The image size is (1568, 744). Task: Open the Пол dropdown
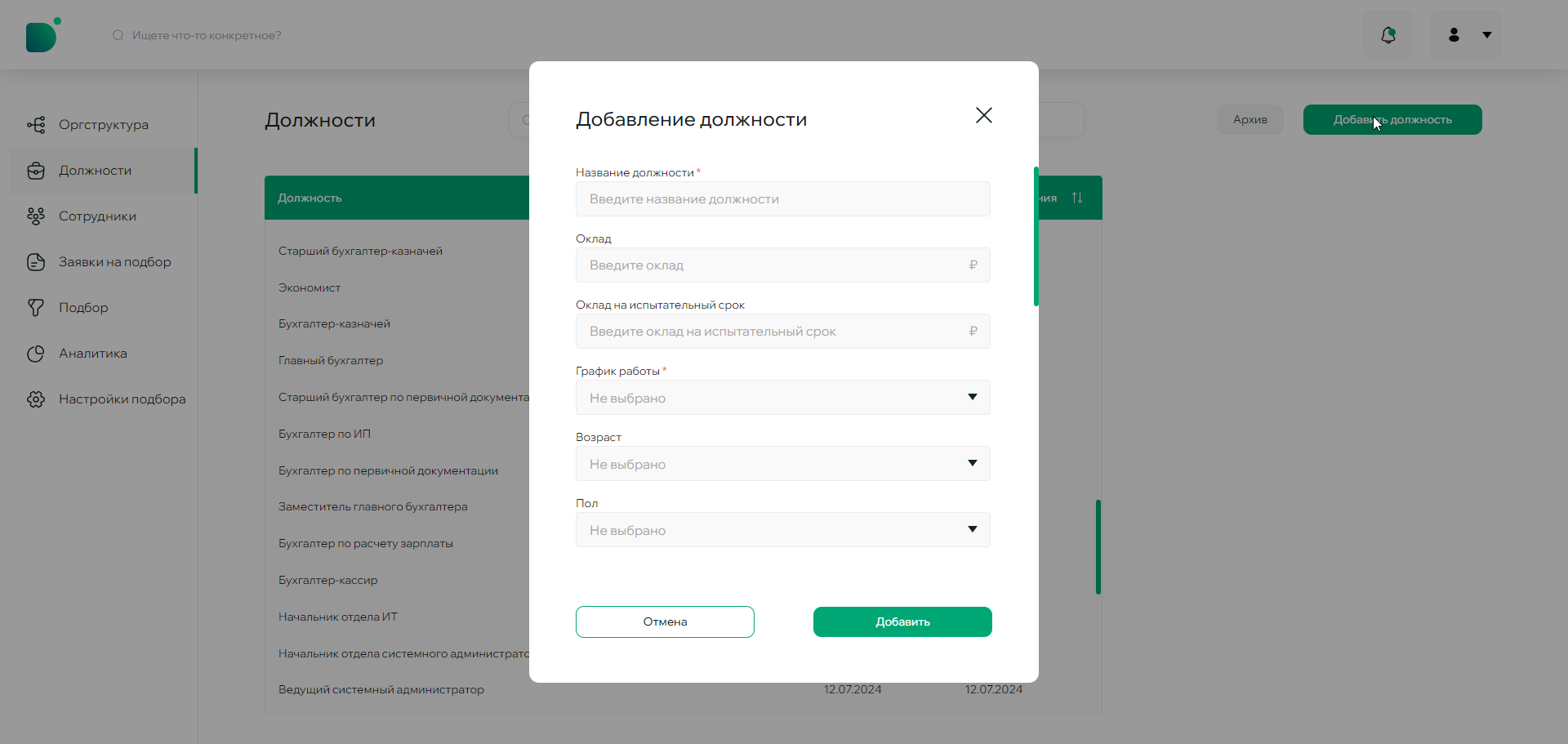click(x=783, y=530)
